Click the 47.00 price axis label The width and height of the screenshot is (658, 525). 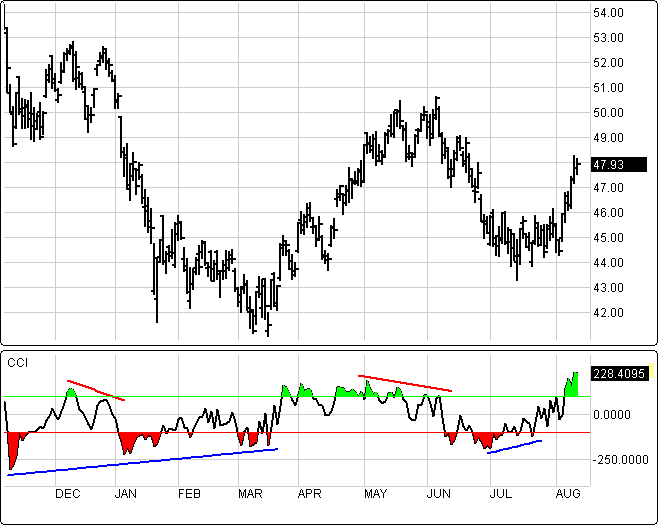tap(608, 188)
